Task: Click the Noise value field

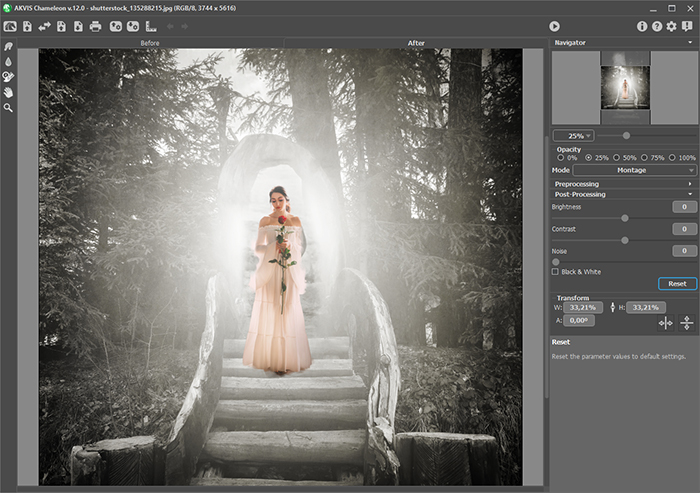Action: pos(684,251)
